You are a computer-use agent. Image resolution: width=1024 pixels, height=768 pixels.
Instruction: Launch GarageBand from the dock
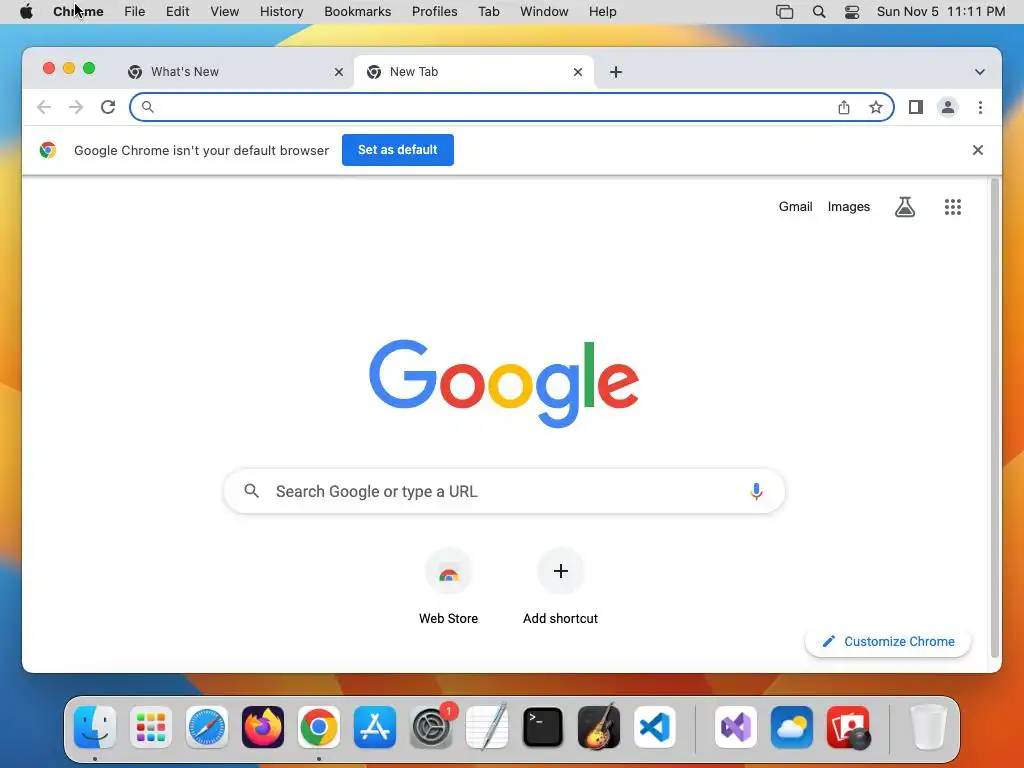[x=598, y=727]
